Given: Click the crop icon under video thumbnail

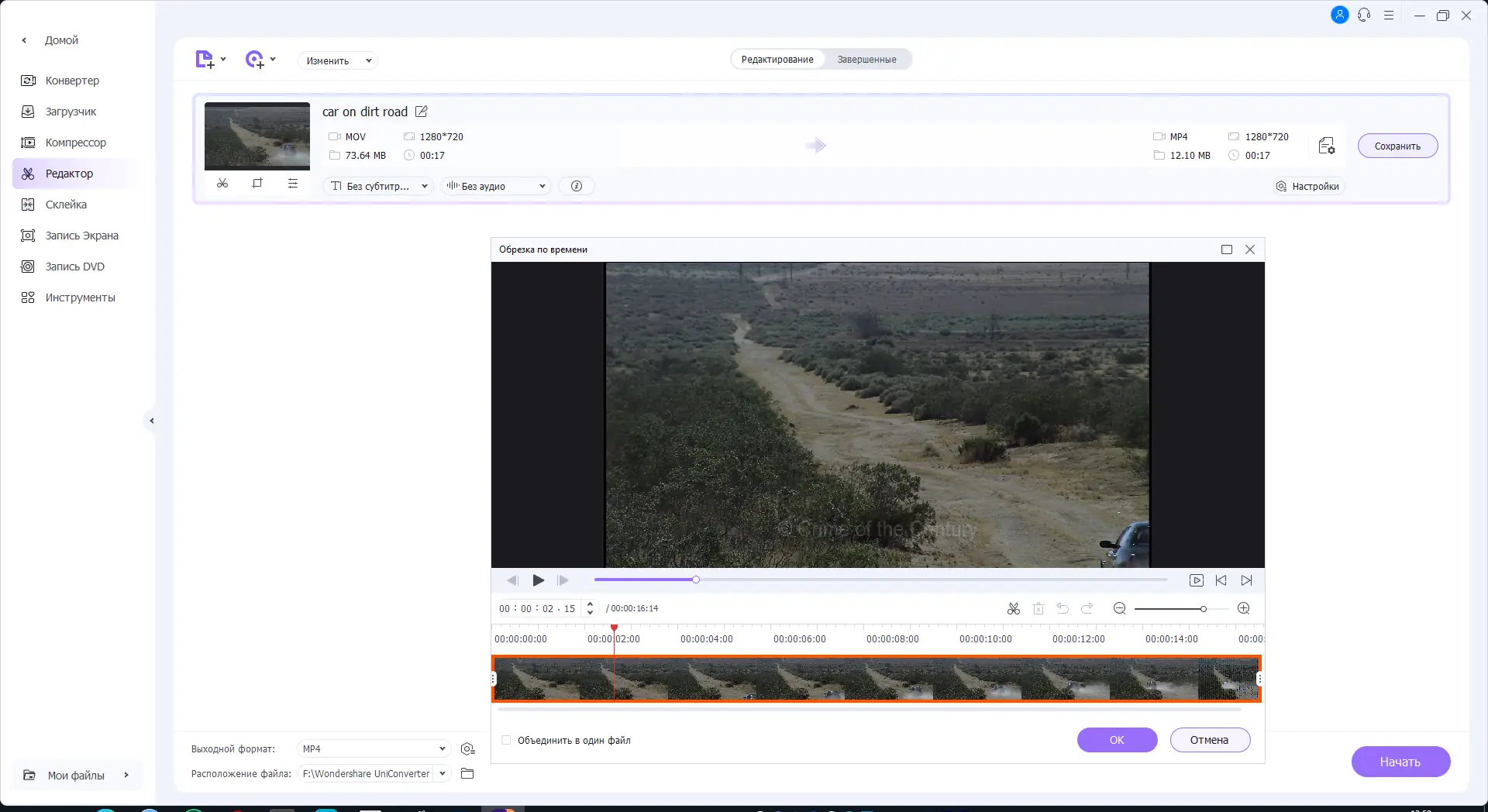Looking at the screenshot, I should click(x=257, y=184).
